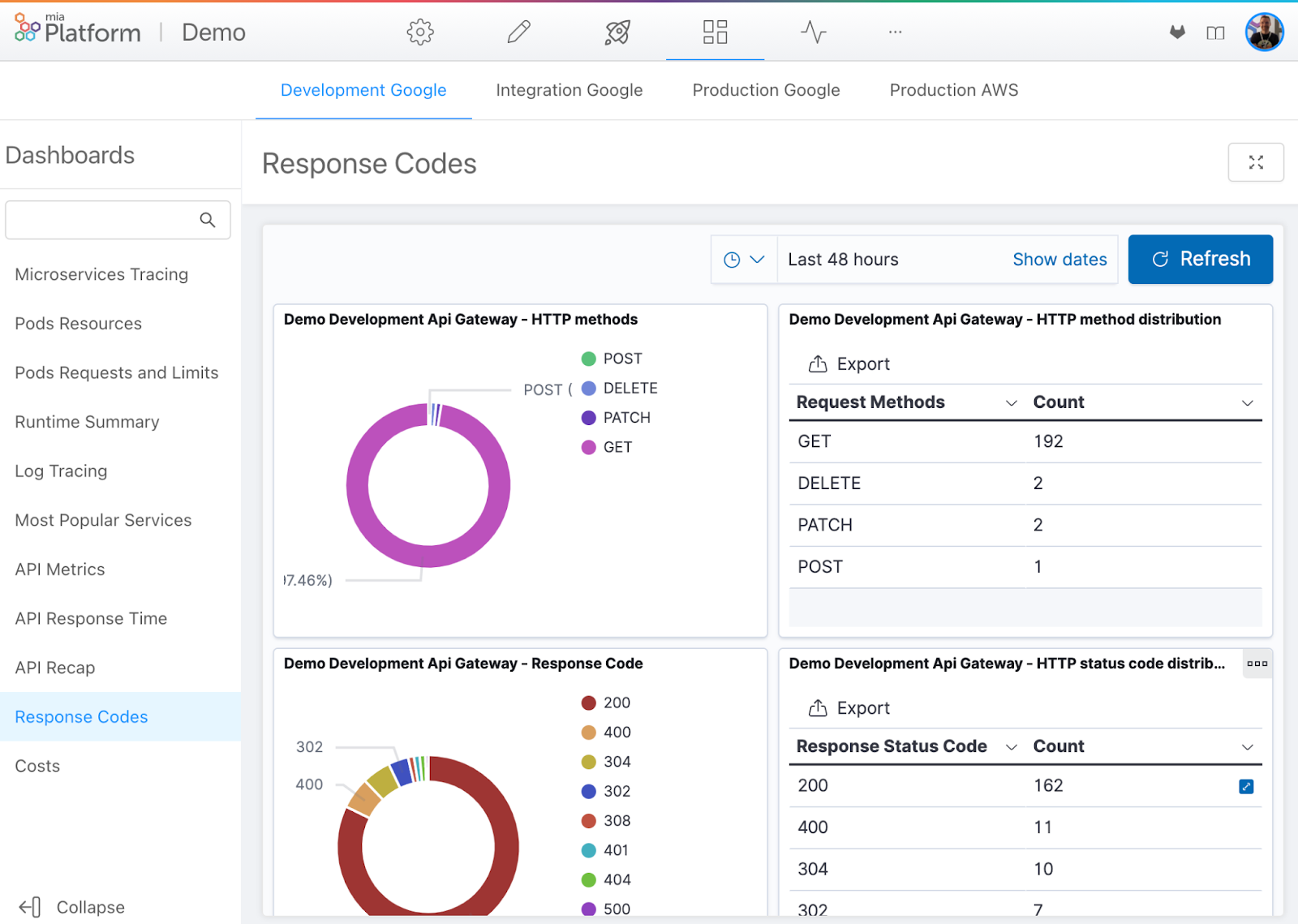The image size is (1298, 924).
Task: Switch to the Production AWS tab
Action: coord(953,90)
